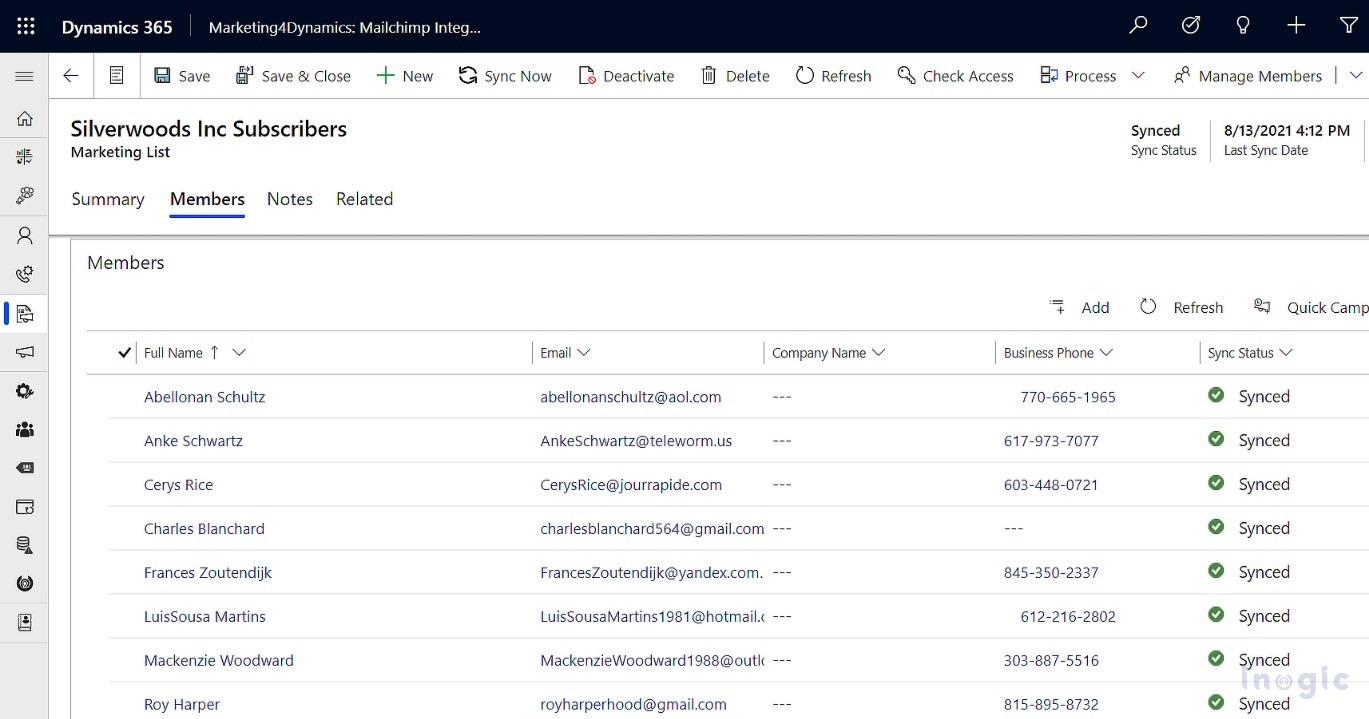Open the global search magnifier icon

(x=1137, y=25)
